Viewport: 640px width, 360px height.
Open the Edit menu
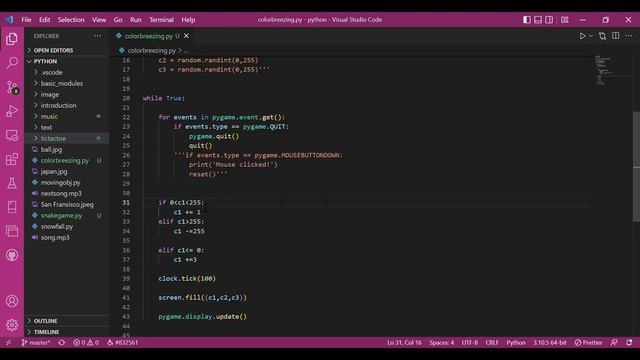[x=44, y=20]
